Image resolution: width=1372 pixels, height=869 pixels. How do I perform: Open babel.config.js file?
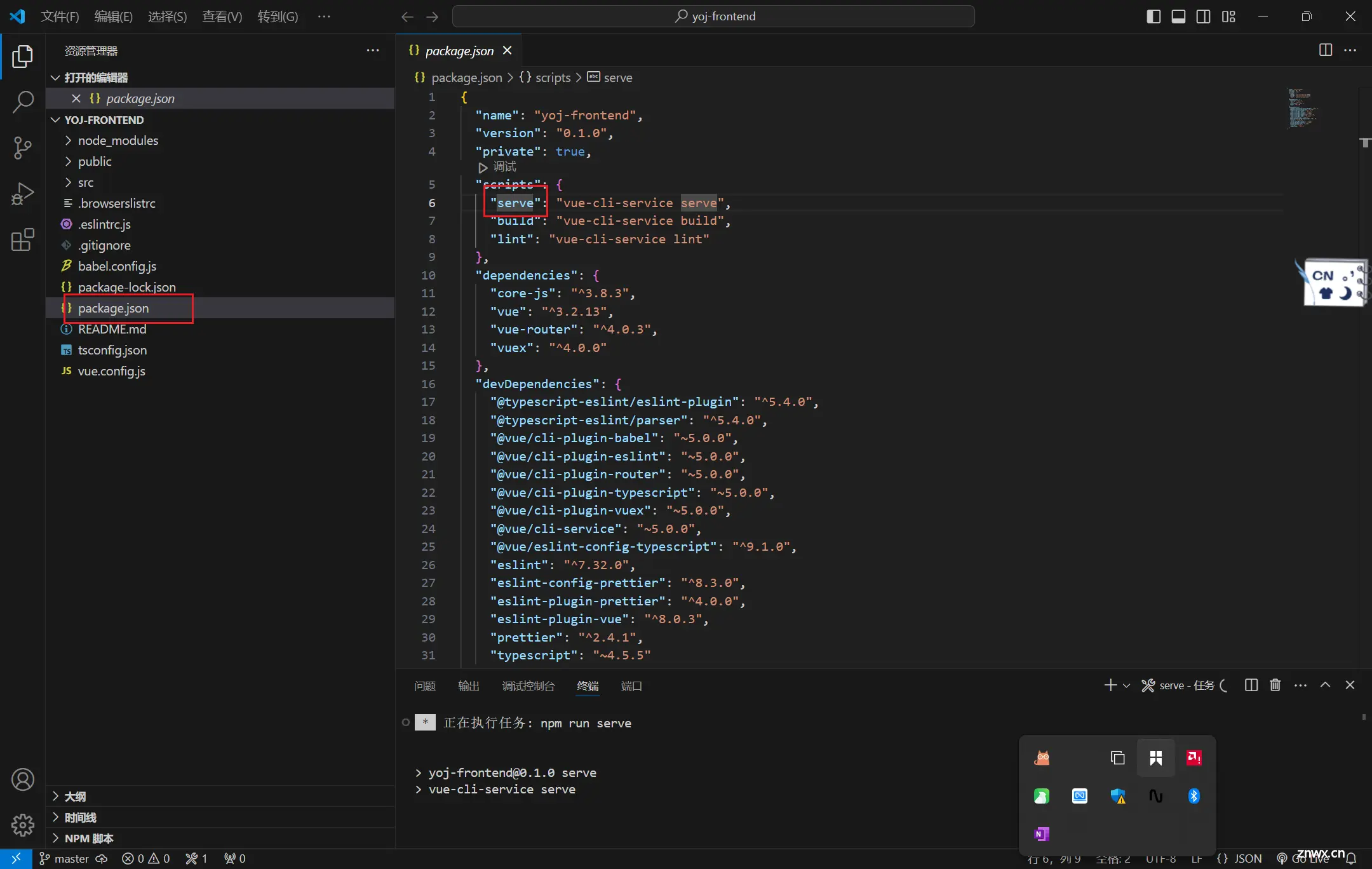[x=221, y=266]
